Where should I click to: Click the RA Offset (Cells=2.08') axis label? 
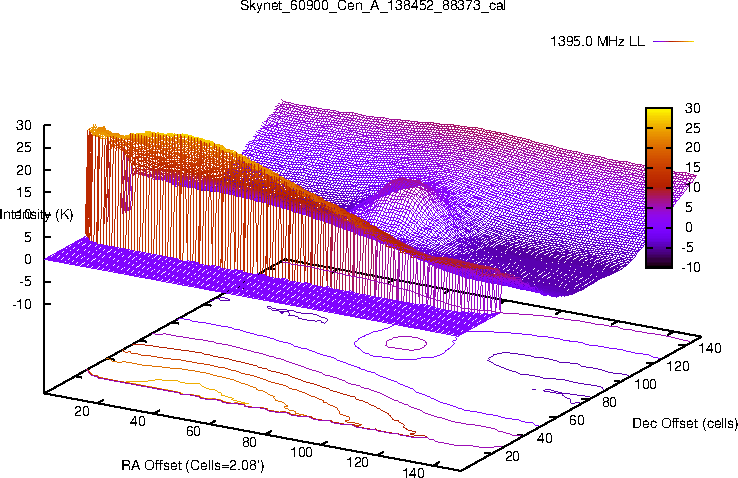click(x=193, y=466)
